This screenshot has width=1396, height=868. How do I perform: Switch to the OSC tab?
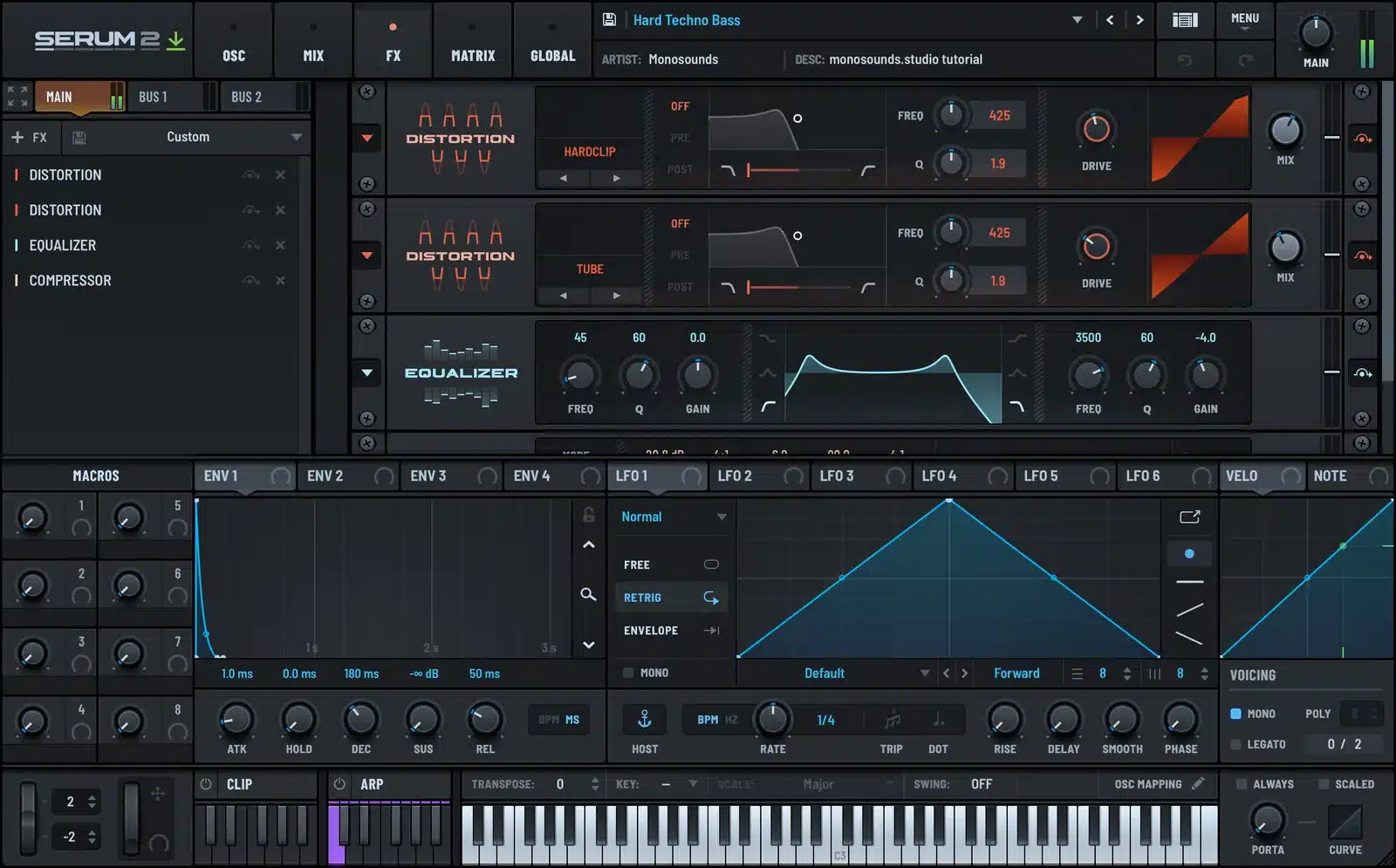[x=234, y=39]
